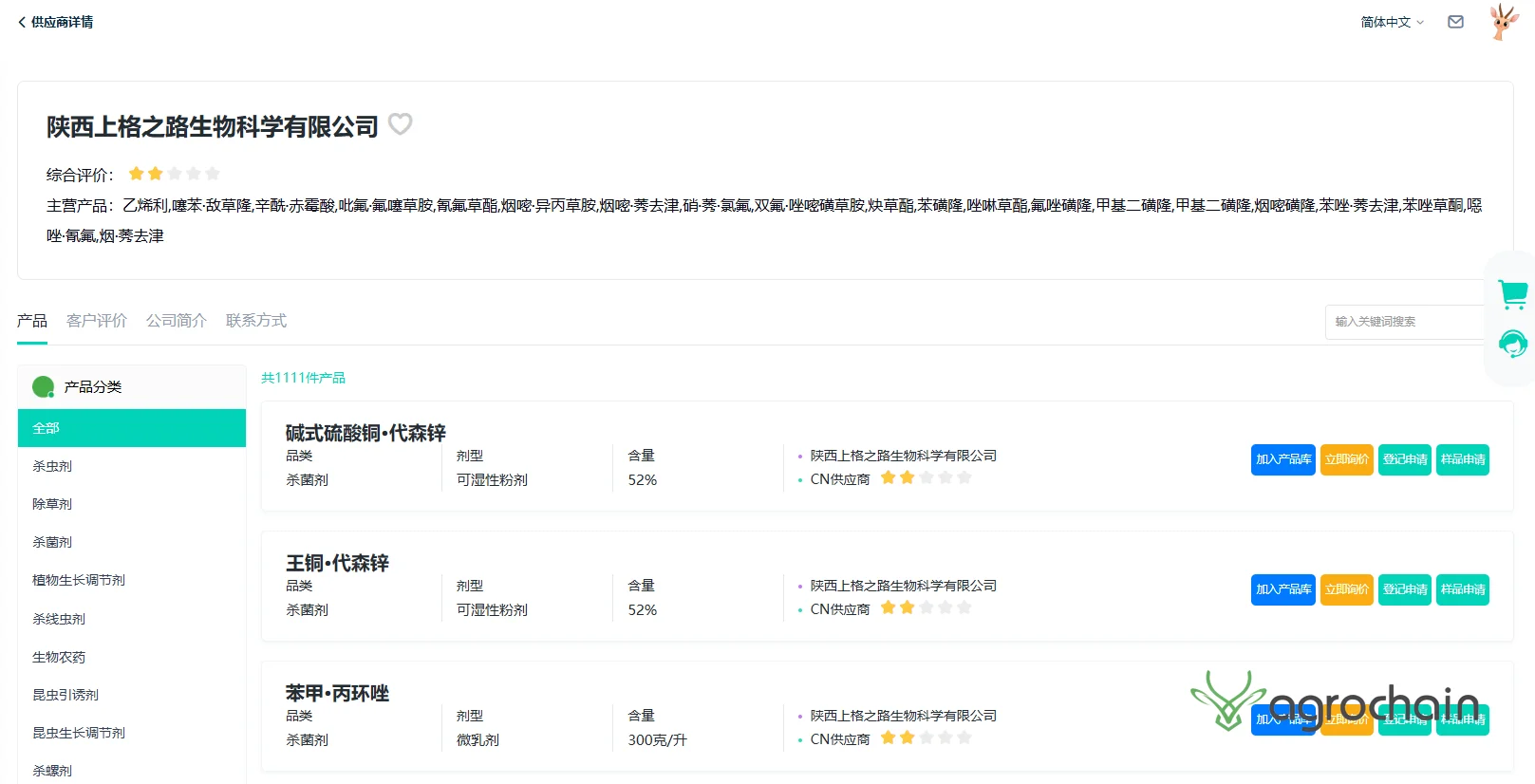This screenshot has width=1535, height=784.
Task: Click the company name heading
Action: click(x=213, y=126)
